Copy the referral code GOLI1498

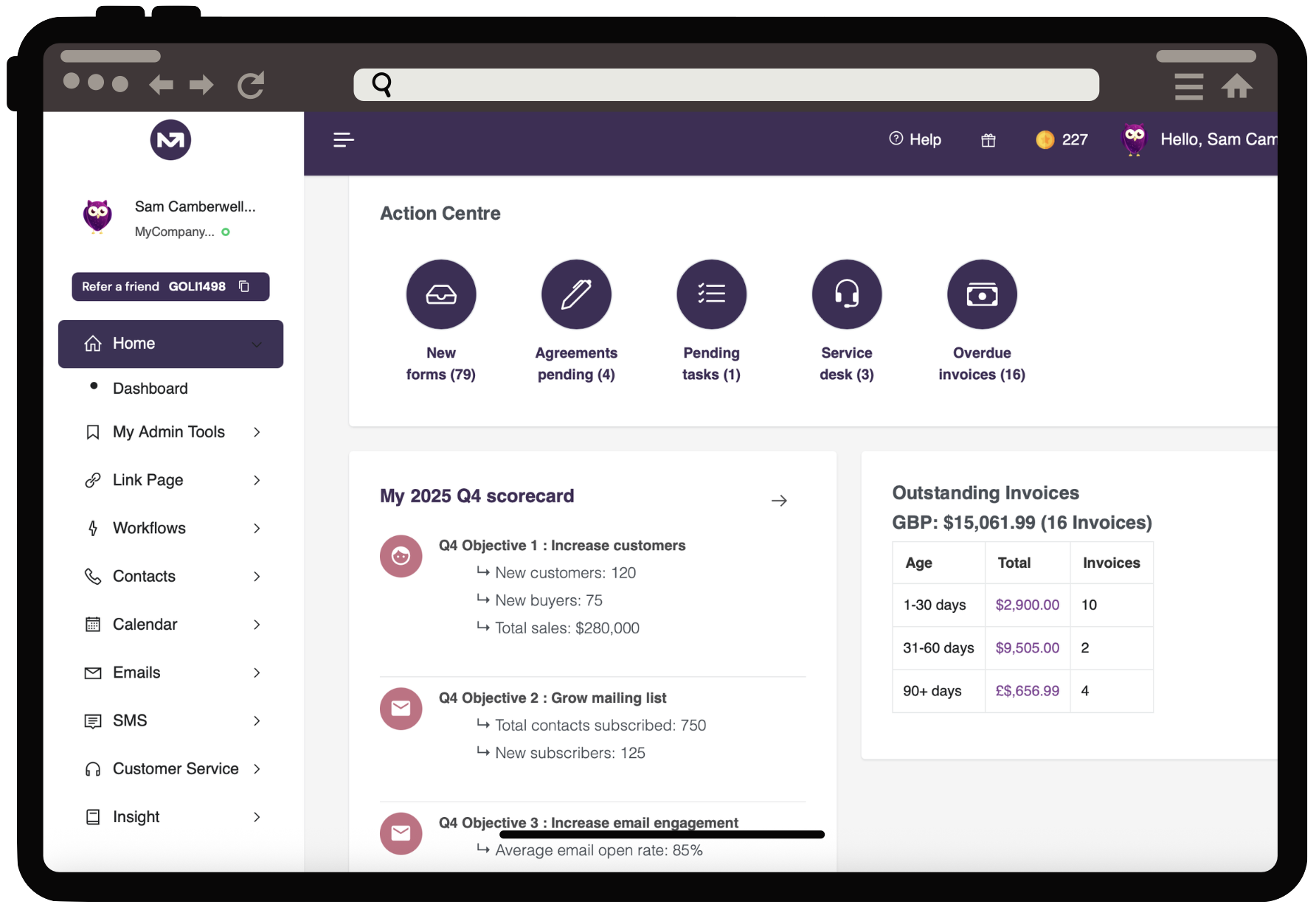pyautogui.click(x=243, y=287)
